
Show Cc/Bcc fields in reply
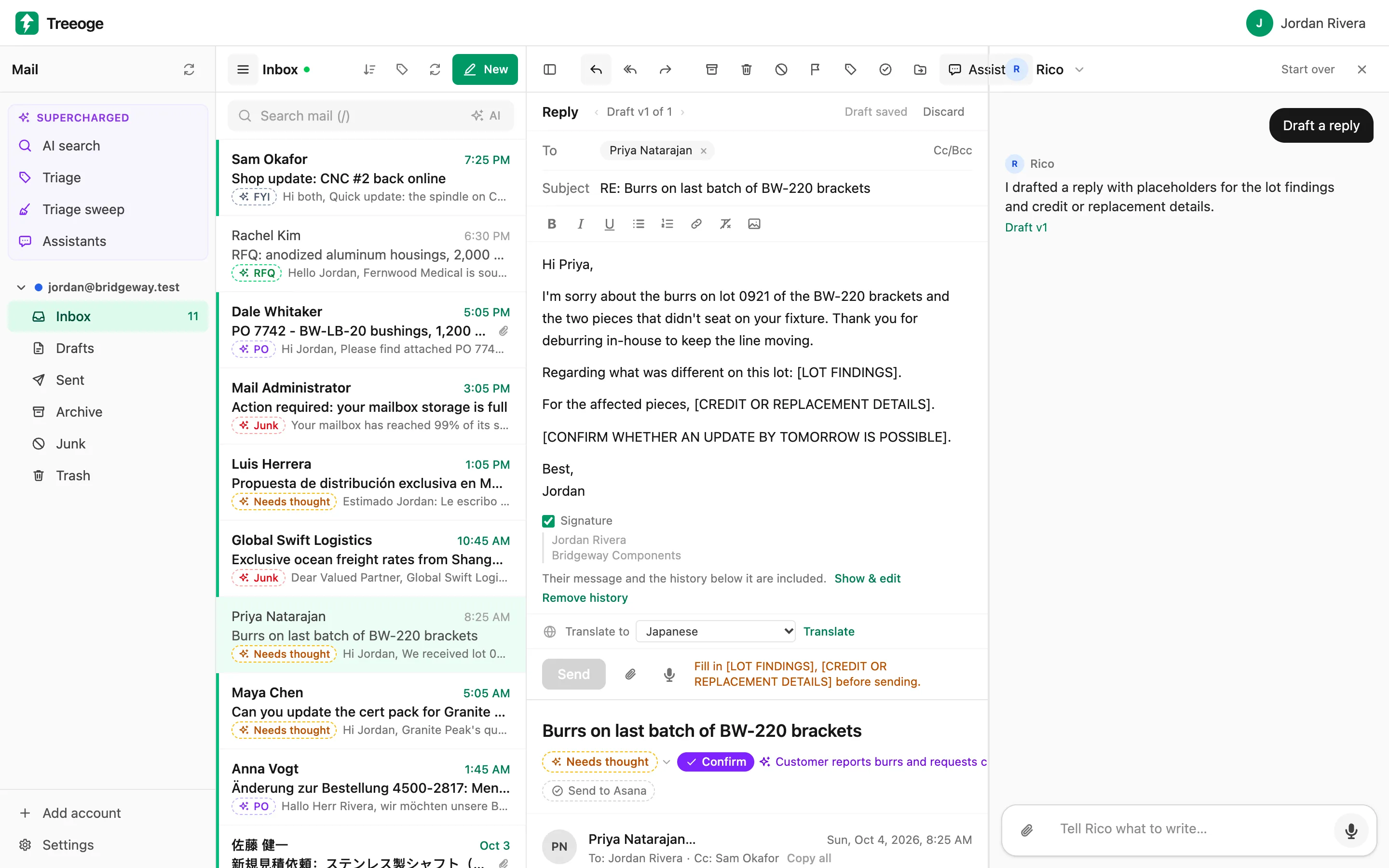click(952, 150)
